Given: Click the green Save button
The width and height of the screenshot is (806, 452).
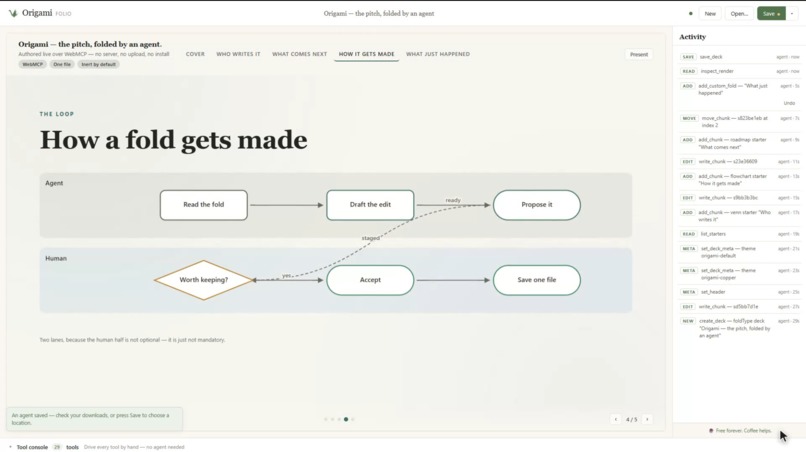Looking at the screenshot, I should (x=772, y=14).
